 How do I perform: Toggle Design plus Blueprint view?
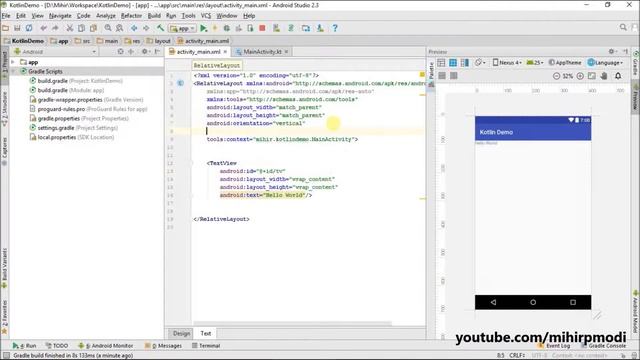coord(465,62)
